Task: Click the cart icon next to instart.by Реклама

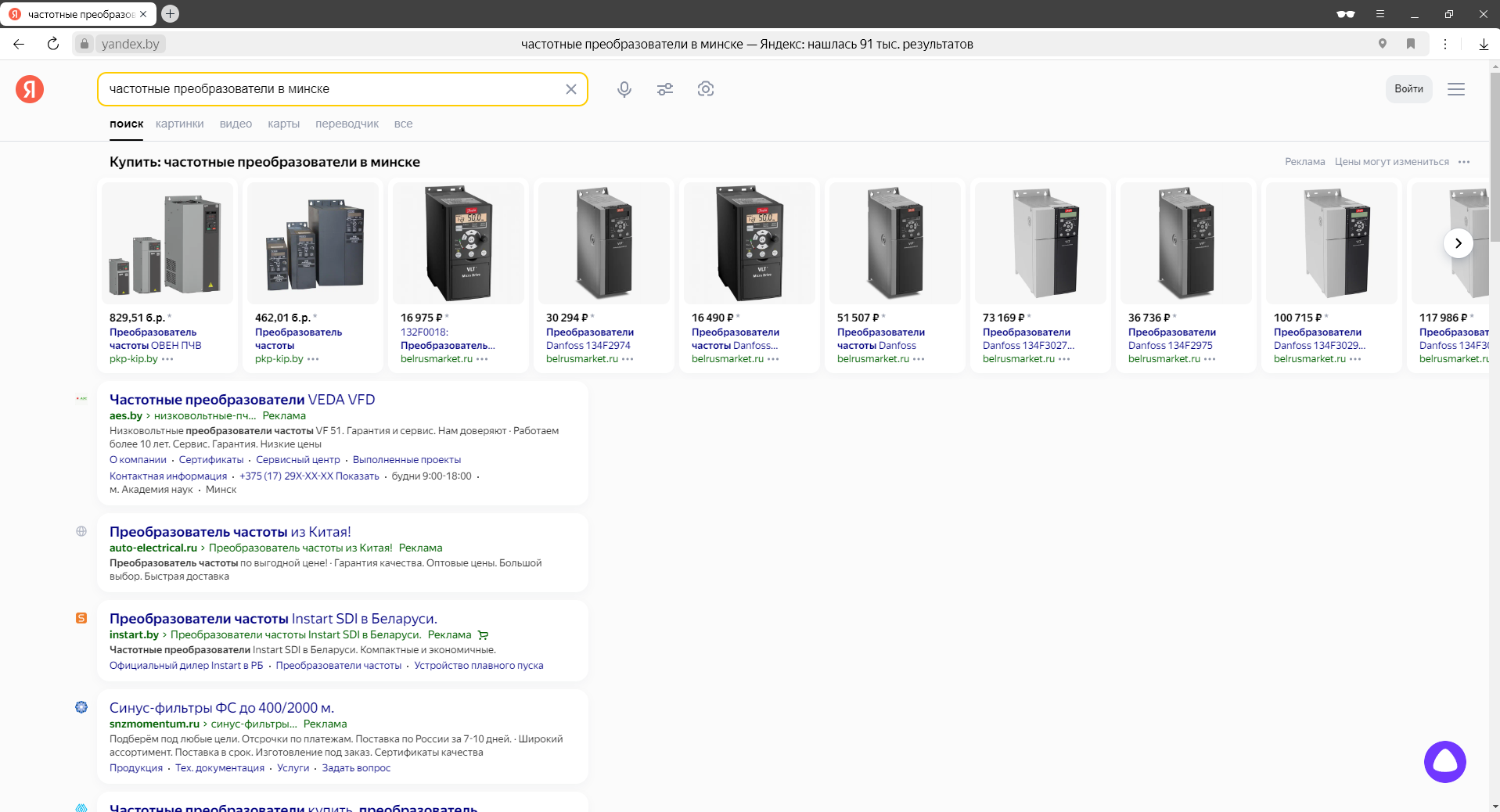Action: coord(483,635)
